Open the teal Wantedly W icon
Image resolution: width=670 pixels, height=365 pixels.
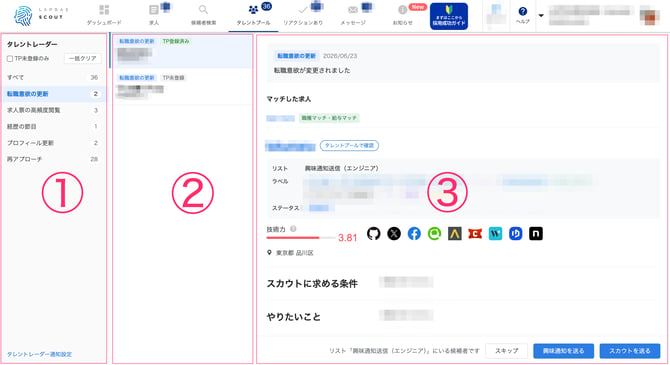[x=495, y=233]
